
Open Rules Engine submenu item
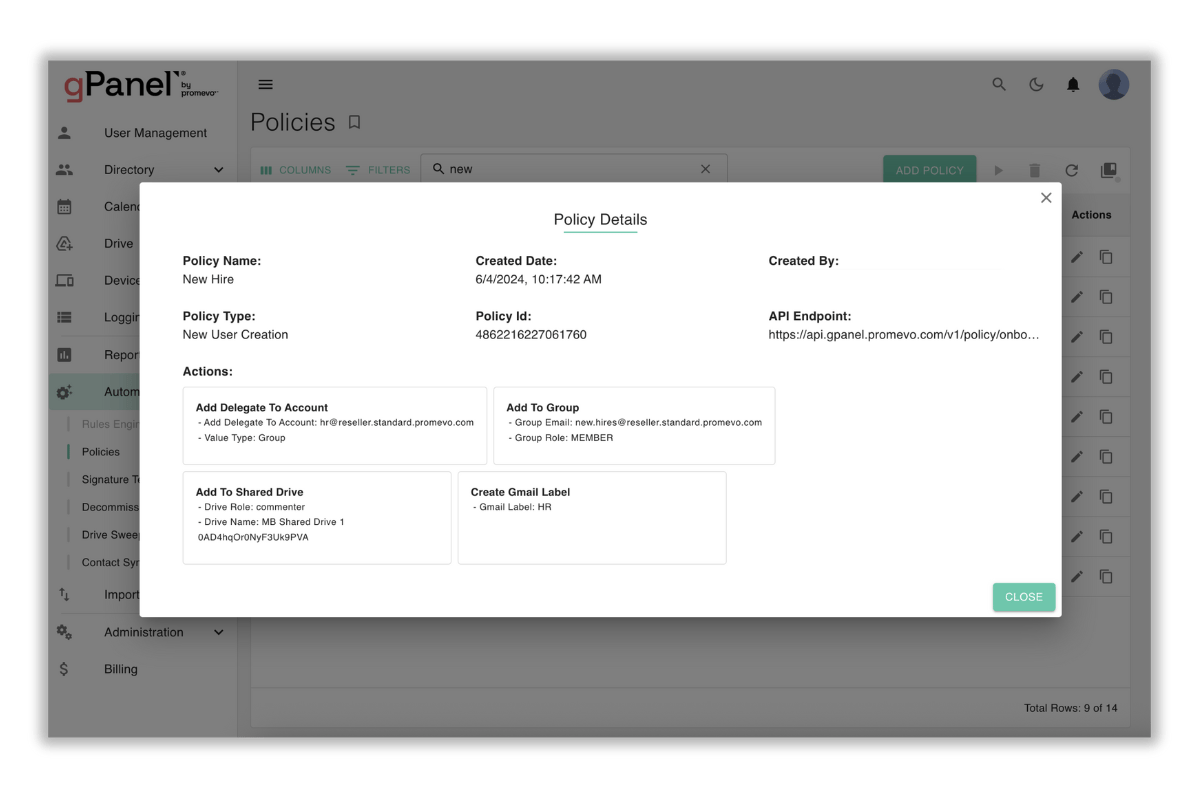coord(110,424)
